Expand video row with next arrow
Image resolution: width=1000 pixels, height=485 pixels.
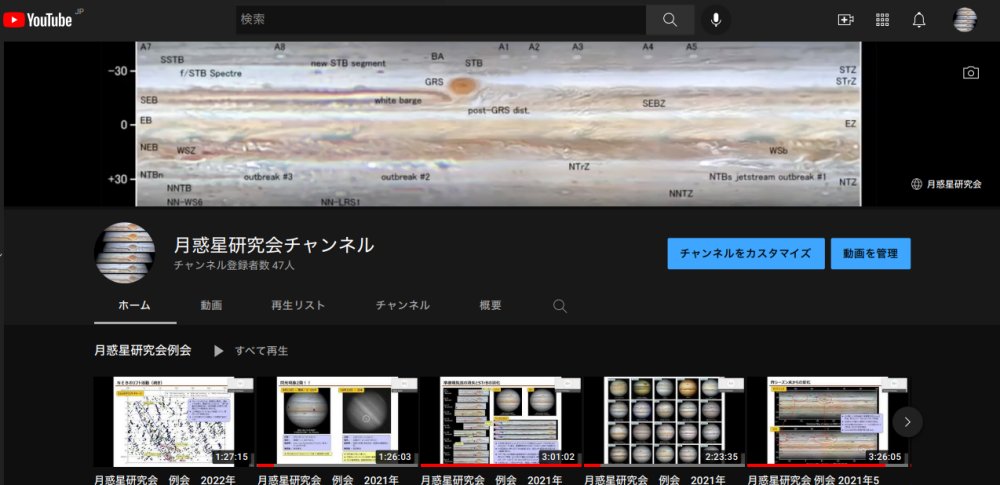tap(906, 422)
